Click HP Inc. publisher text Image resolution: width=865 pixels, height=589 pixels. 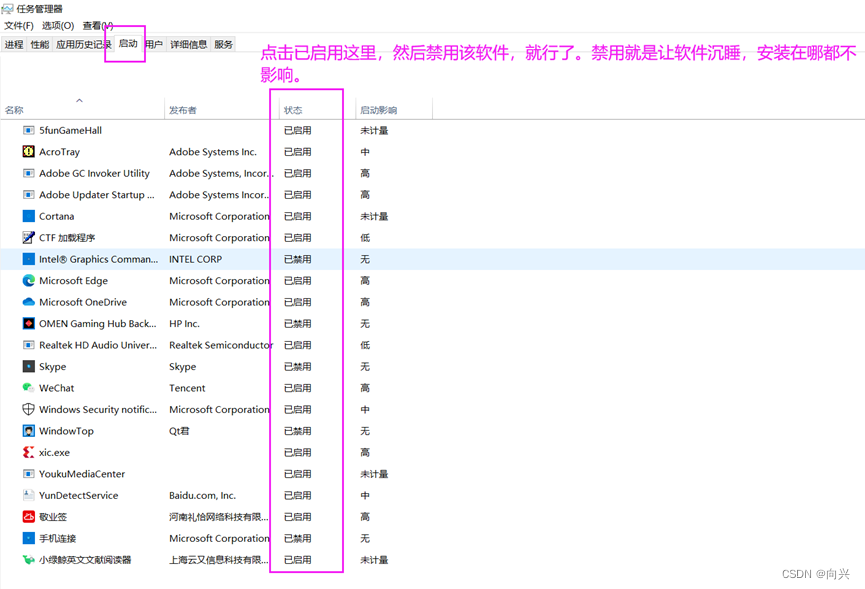(x=184, y=324)
